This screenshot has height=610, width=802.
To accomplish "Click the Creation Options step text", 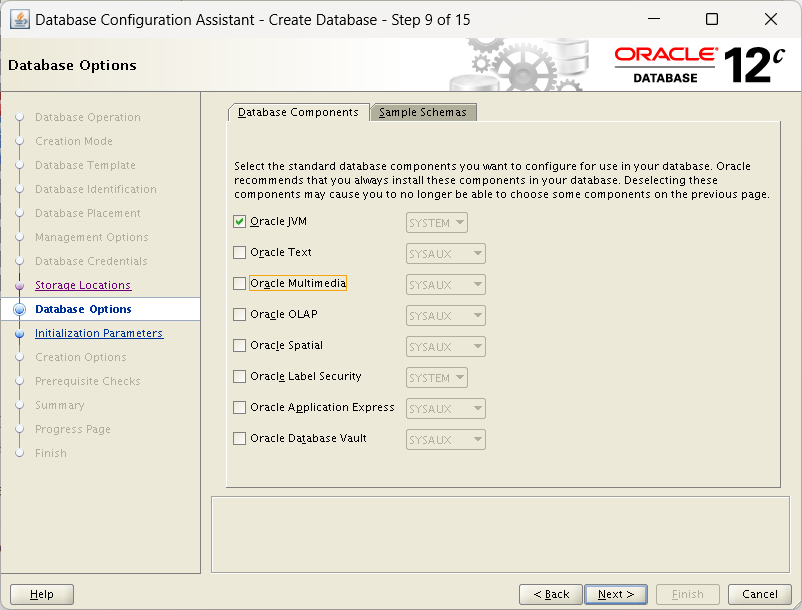I will tap(81, 357).
